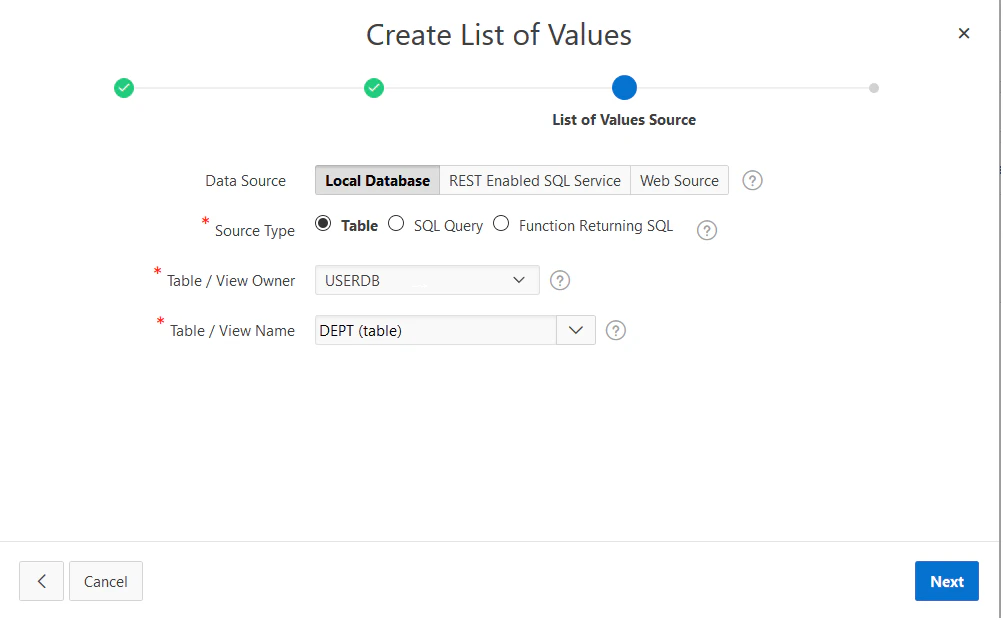Choose Function Returning SQL radio option
The width and height of the screenshot is (1003, 621).
coord(501,223)
